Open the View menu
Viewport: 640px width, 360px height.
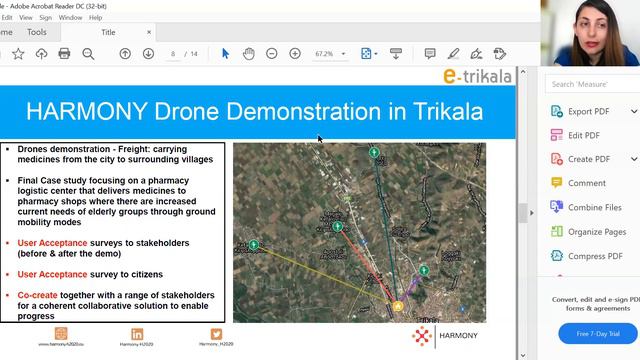[26, 18]
